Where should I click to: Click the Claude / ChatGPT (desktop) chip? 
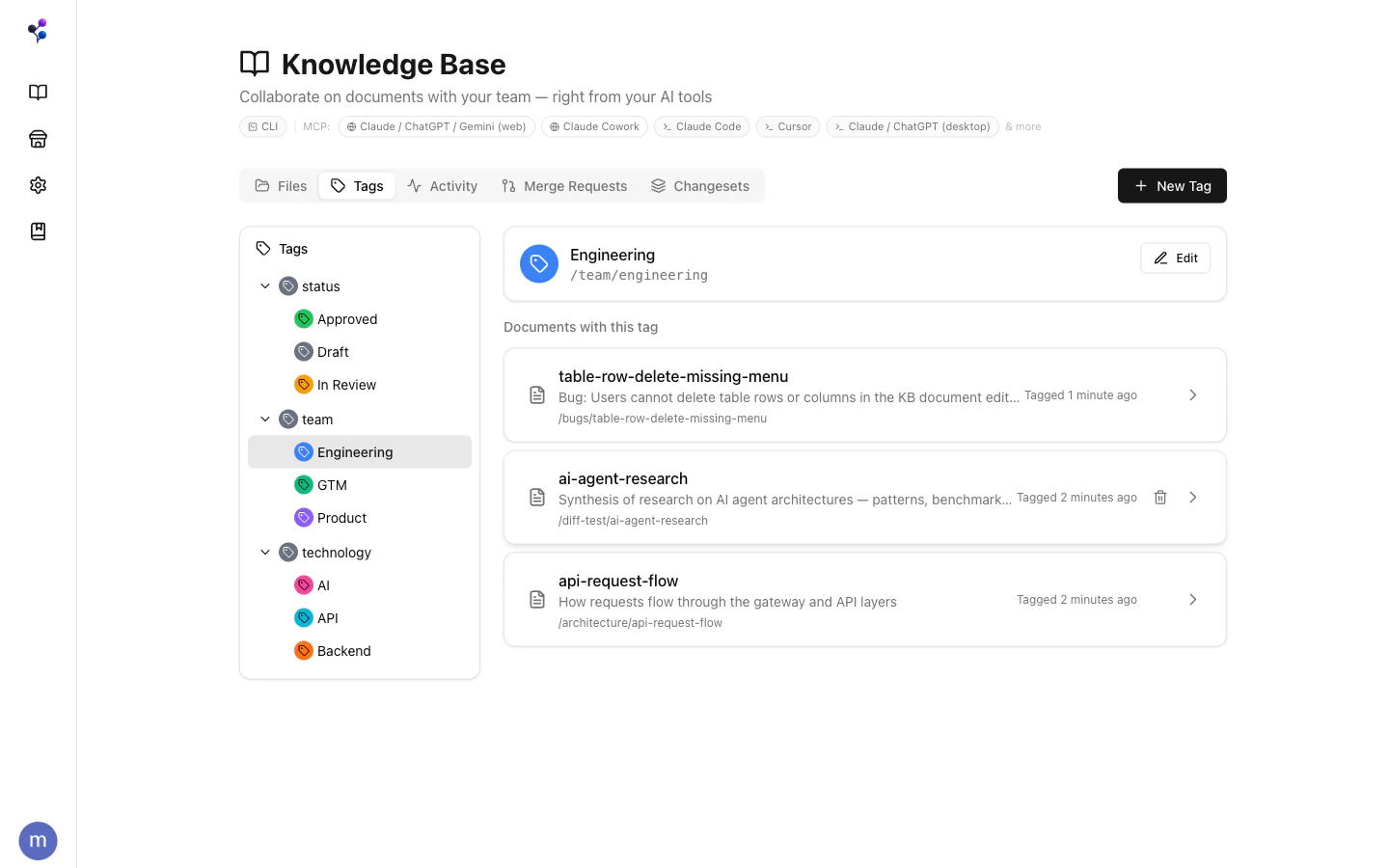pyautogui.click(x=912, y=126)
